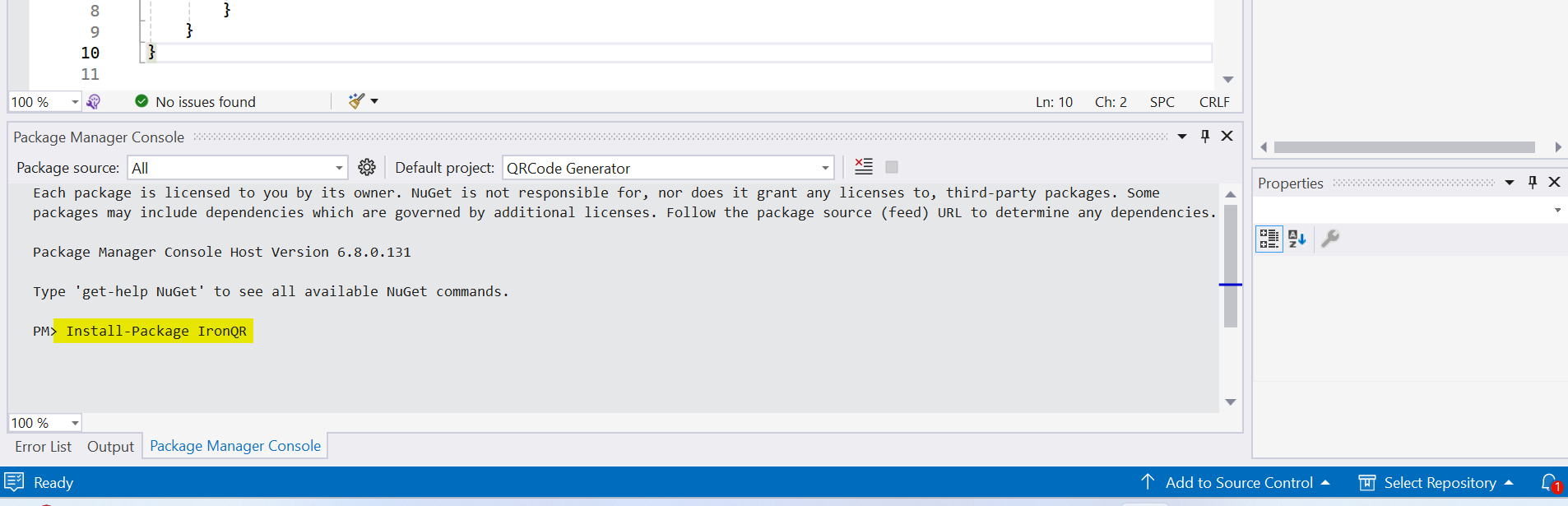This screenshot has width=1568, height=506.
Task: Sort Properties alphabetically
Action: click(1297, 239)
